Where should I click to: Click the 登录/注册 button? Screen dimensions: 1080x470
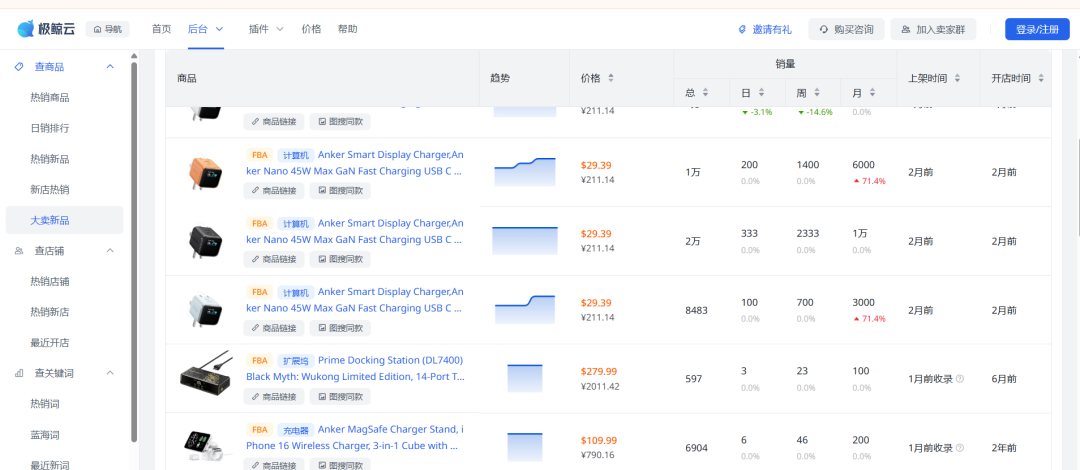(1037, 30)
